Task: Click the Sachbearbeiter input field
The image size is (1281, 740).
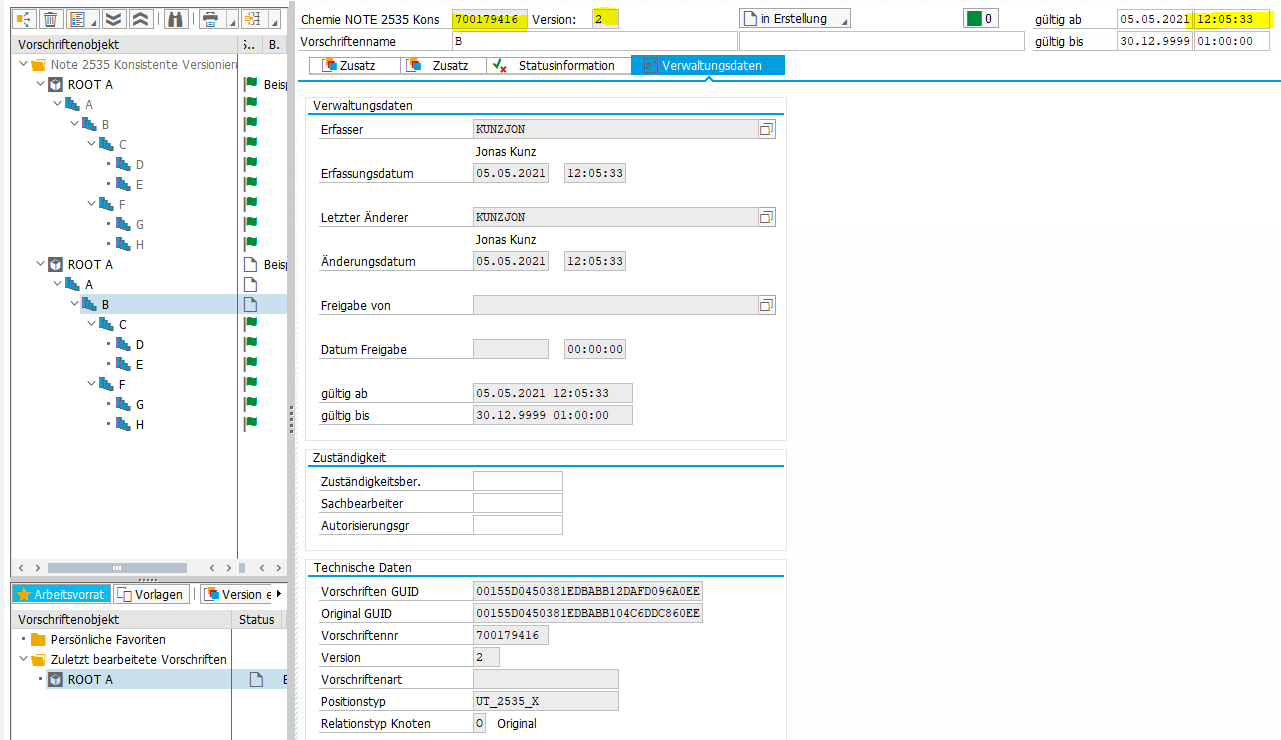Action: [517, 503]
